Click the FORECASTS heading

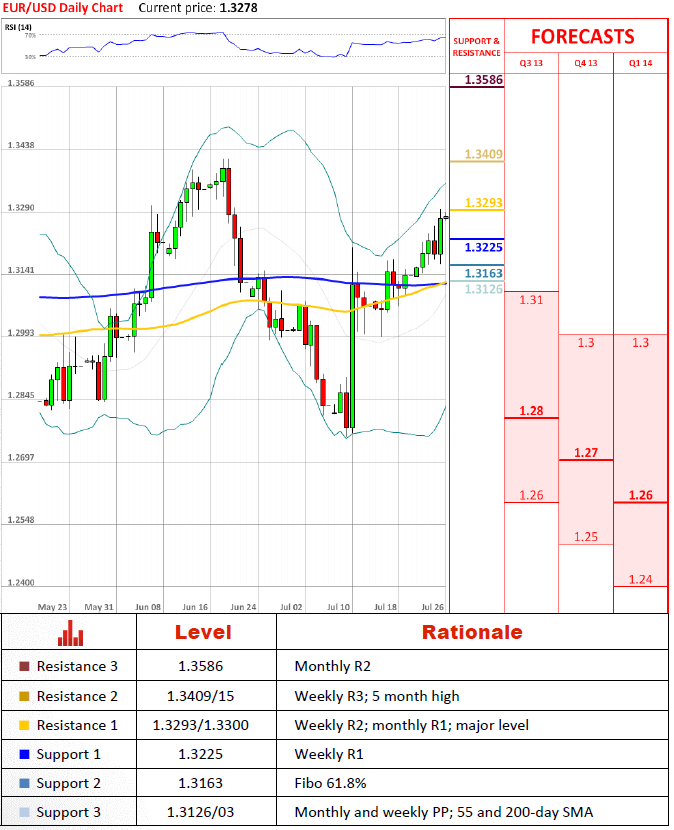point(582,37)
